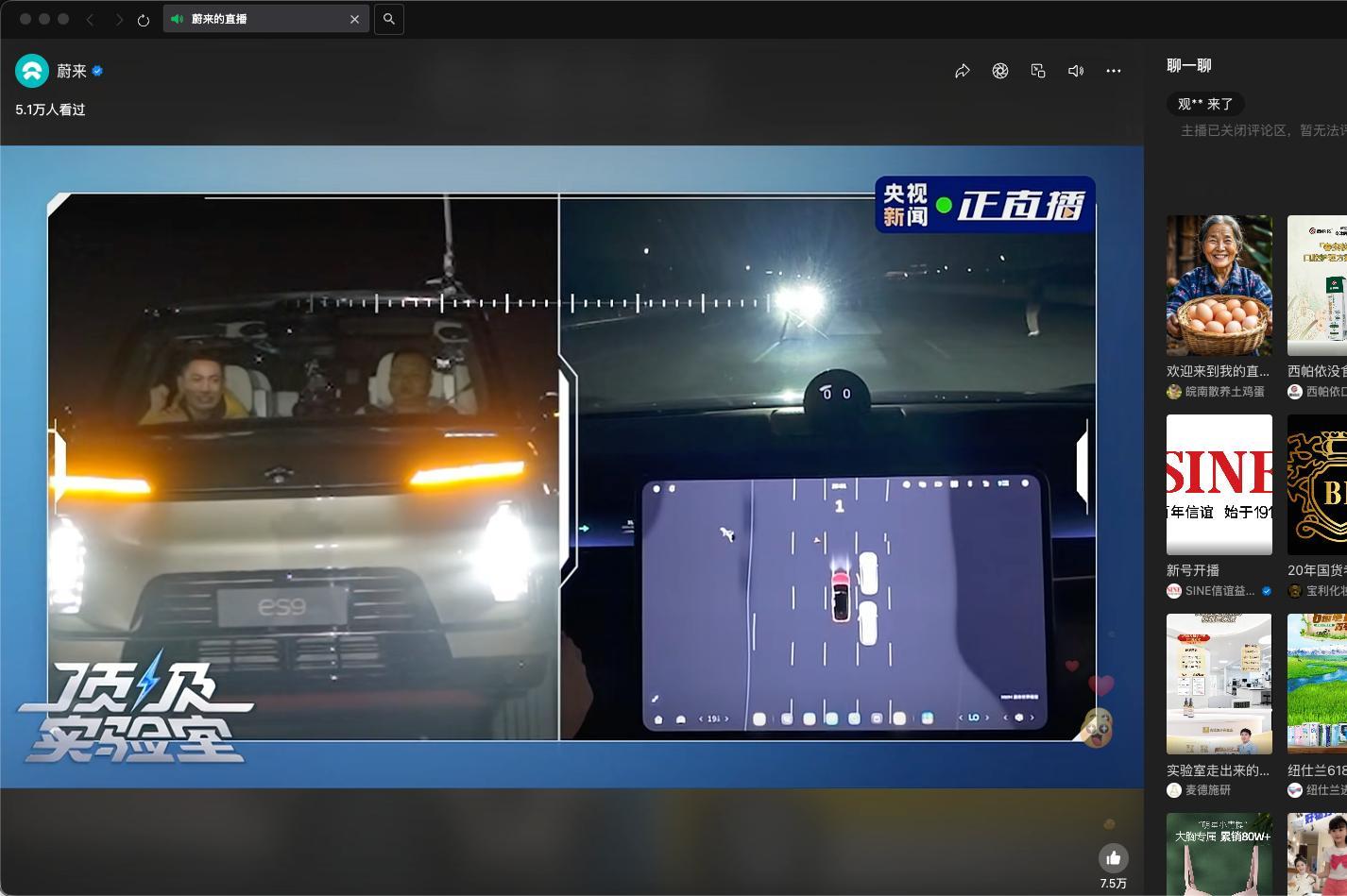Open the elderly woman with eggs stream thumbnail
The image size is (1347, 896).
tap(1219, 285)
